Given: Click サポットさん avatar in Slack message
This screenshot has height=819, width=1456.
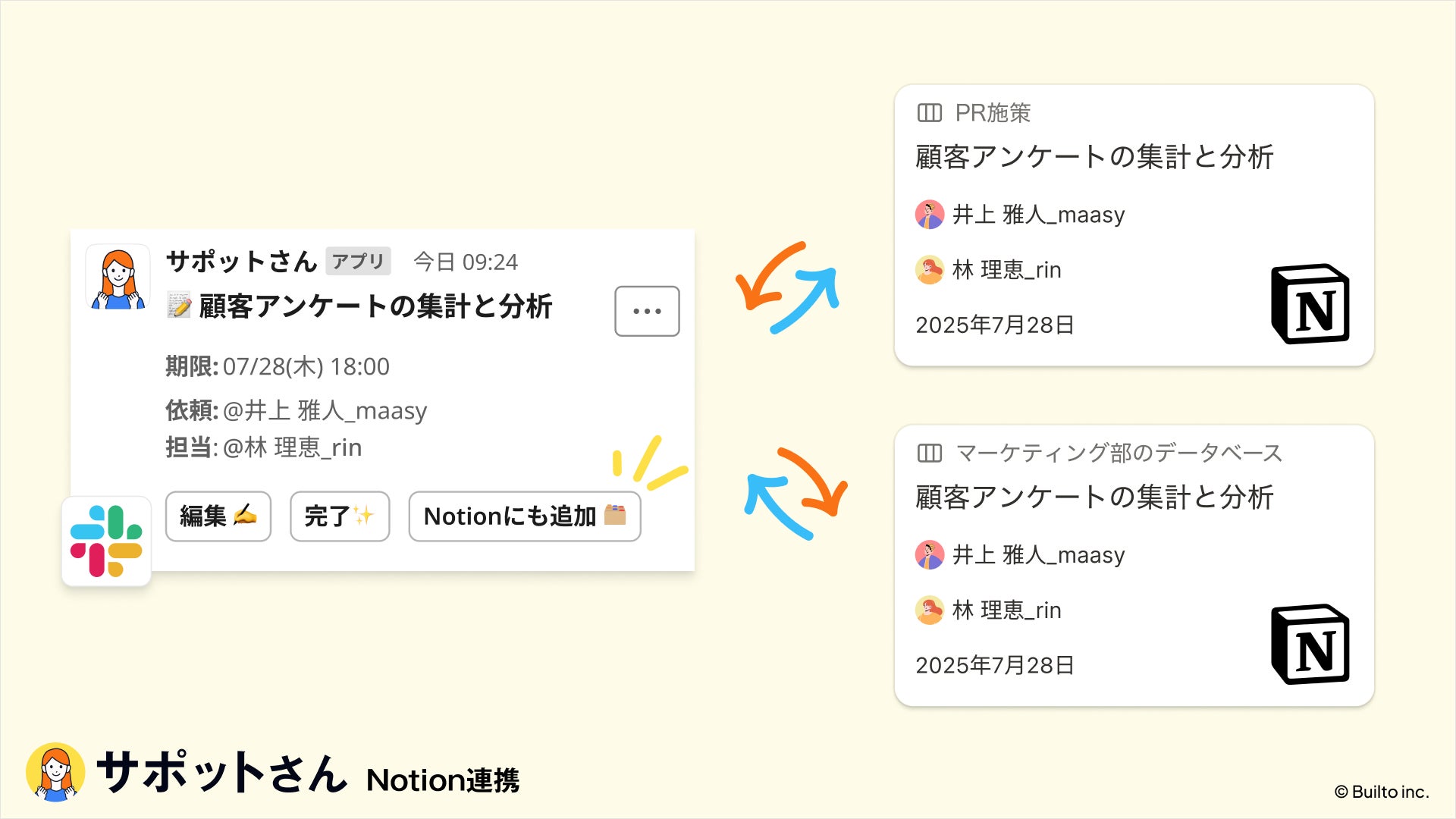Looking at the screenshot, I should 118,278.
